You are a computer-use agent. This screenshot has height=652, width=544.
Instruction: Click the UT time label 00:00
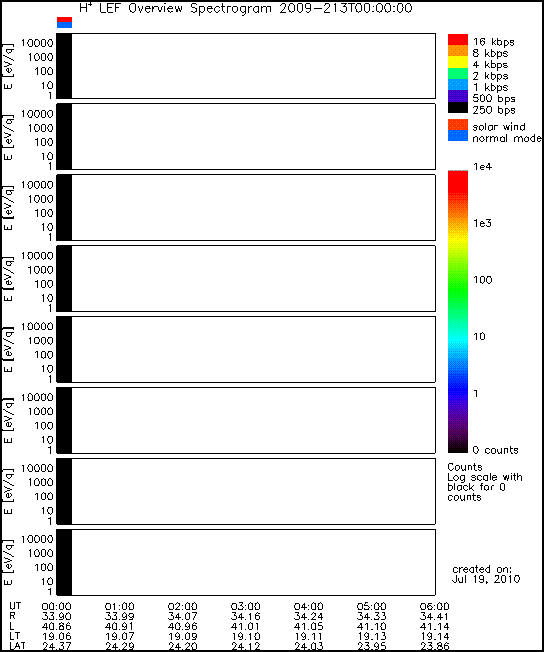point(57,607)
